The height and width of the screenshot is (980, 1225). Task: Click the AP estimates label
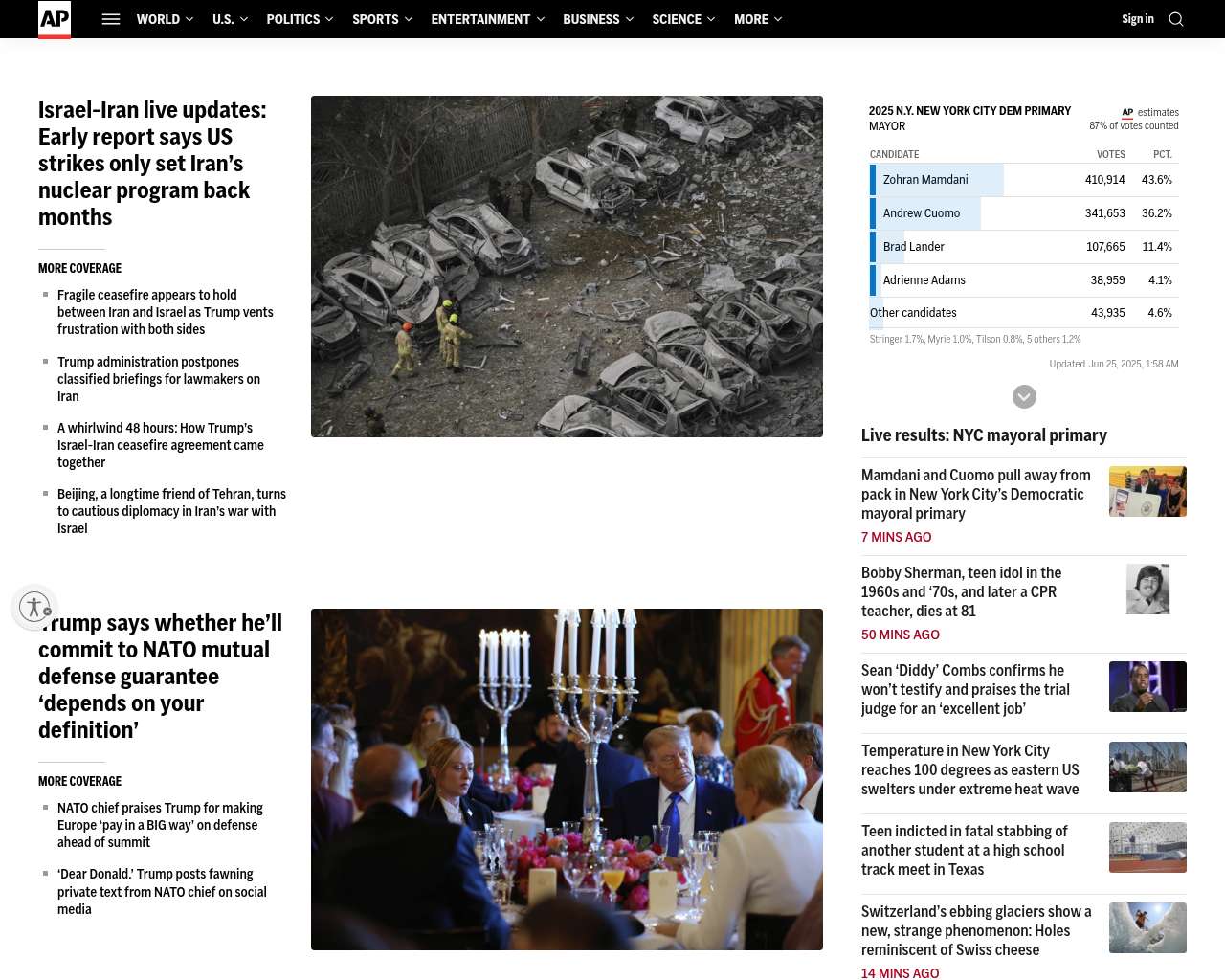tap(1149, 113)
